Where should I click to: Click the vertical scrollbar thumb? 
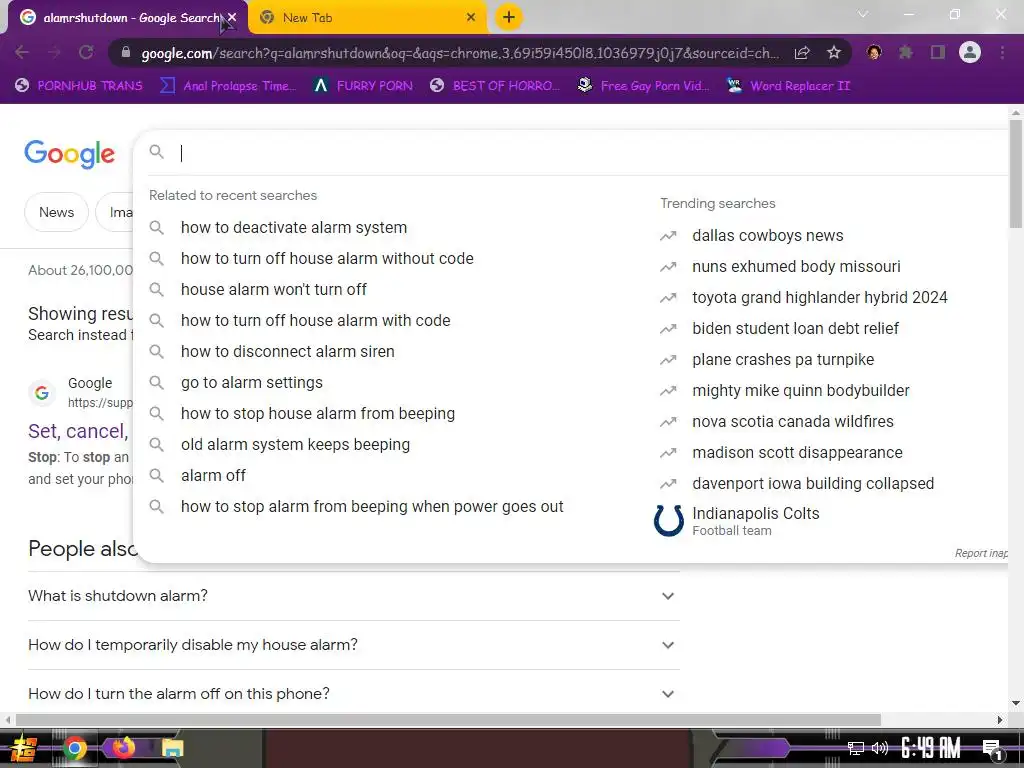click(x=1016, y=174)
